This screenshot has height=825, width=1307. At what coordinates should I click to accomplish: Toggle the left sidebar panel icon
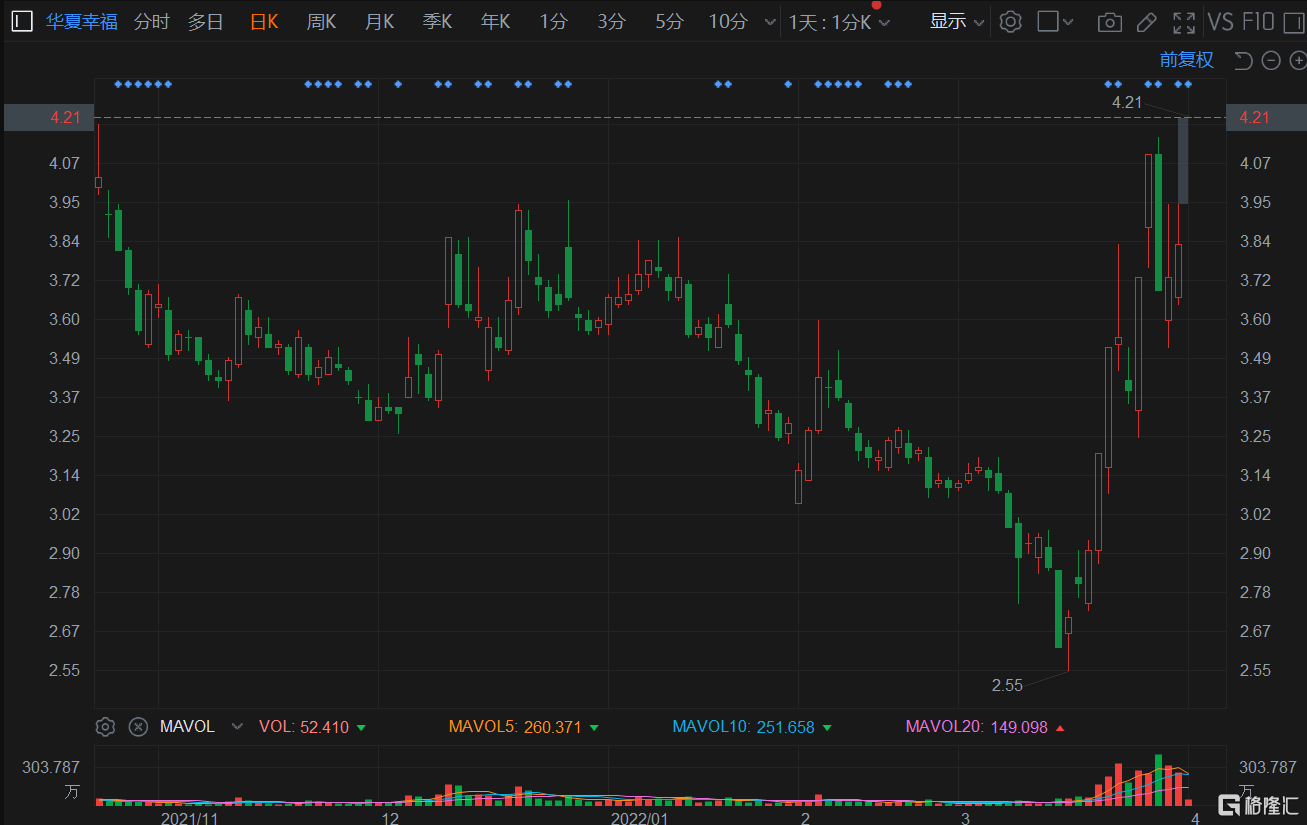(23, 22)
